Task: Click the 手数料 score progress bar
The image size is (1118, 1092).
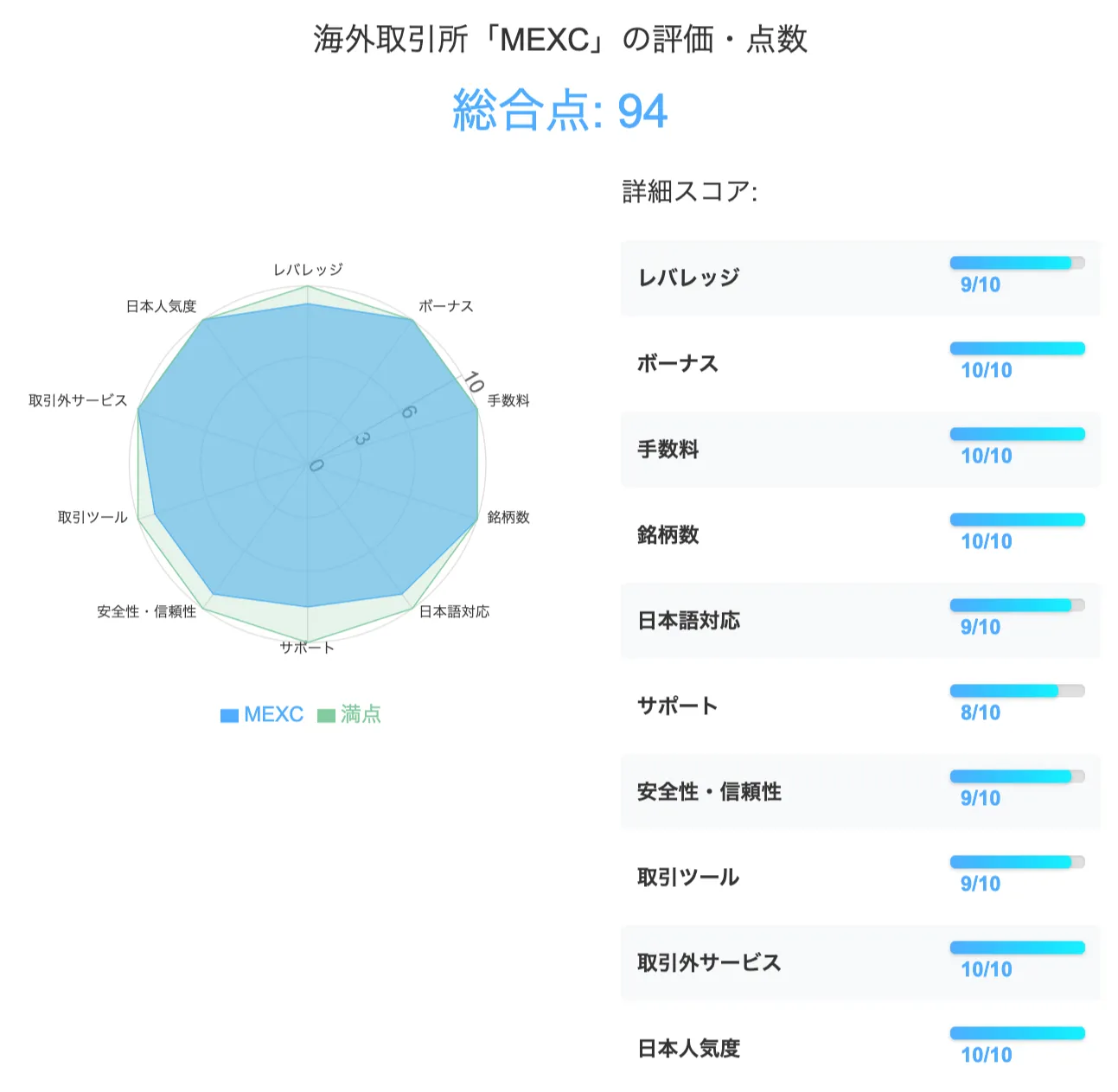Action: (1017, 434)
